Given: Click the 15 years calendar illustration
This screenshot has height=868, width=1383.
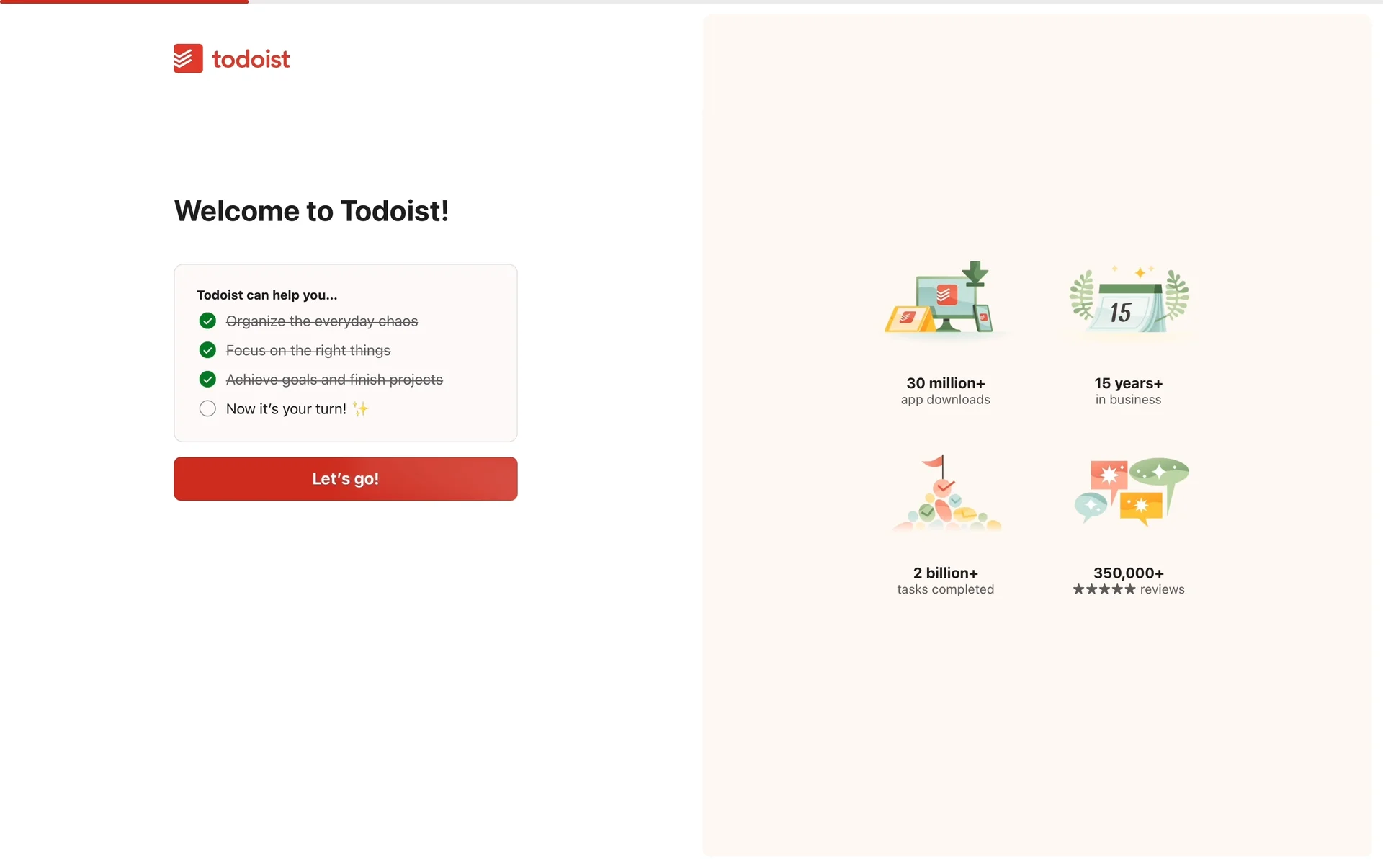Looking at the screenshot, I should [x=1129, y=299].
